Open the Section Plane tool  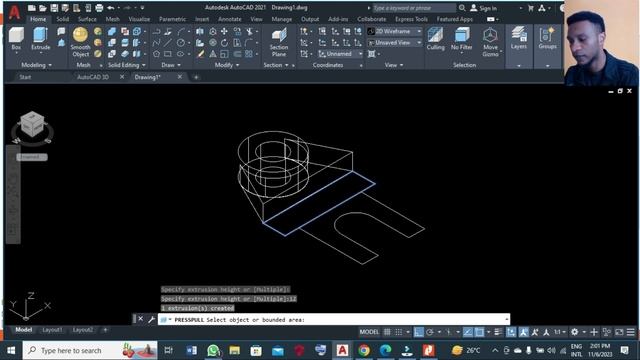(279, 42)
